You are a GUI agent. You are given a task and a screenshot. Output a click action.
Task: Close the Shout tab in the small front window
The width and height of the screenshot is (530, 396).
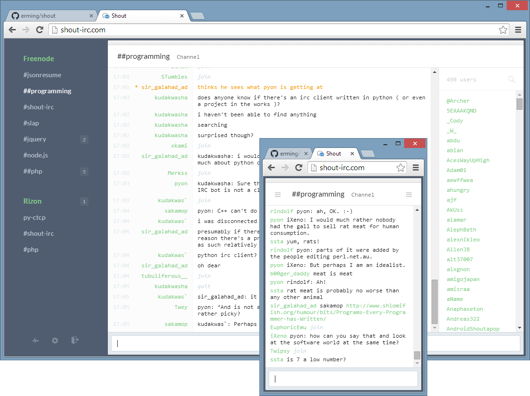(352, 153)
